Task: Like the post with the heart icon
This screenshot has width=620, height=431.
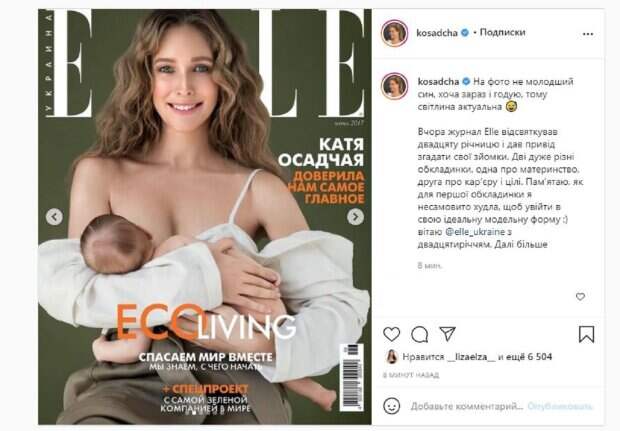Action: (x=391, y=335)
